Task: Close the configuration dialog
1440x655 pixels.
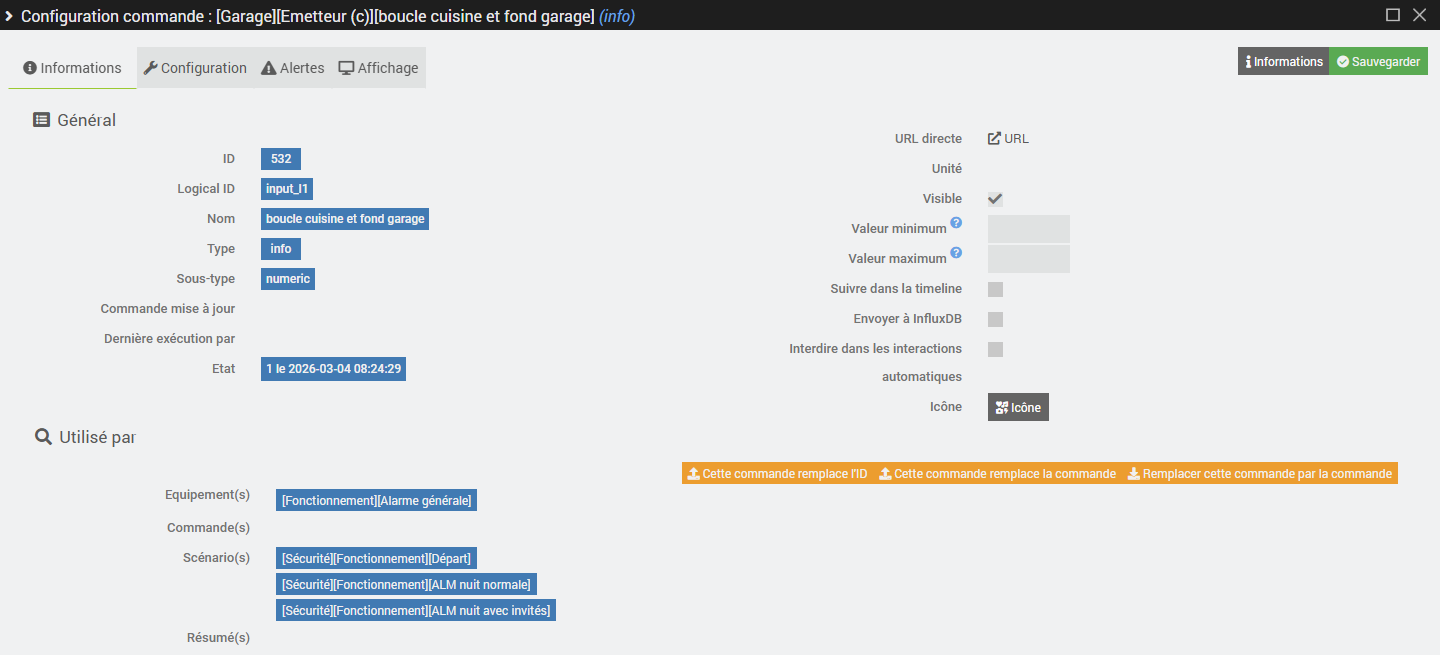Action: [1419, 15]
